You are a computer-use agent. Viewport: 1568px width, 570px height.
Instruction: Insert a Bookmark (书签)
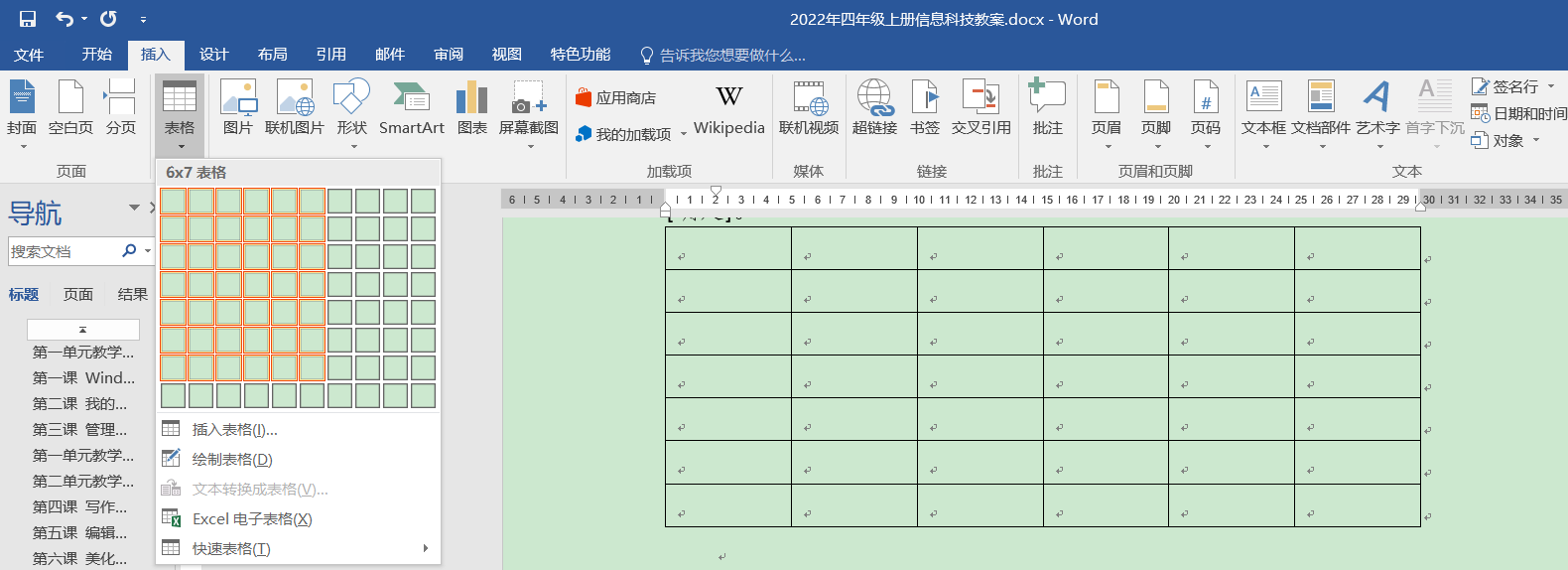pos(925,109)
